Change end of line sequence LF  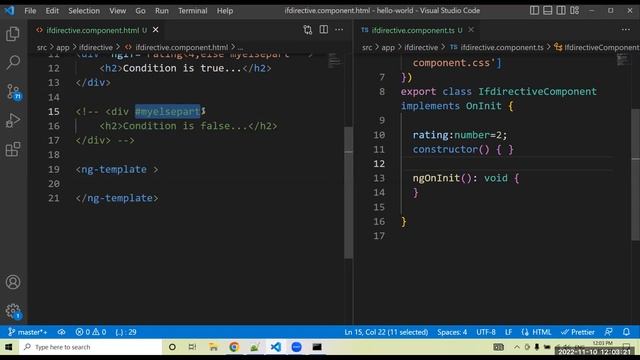point(508,332)
